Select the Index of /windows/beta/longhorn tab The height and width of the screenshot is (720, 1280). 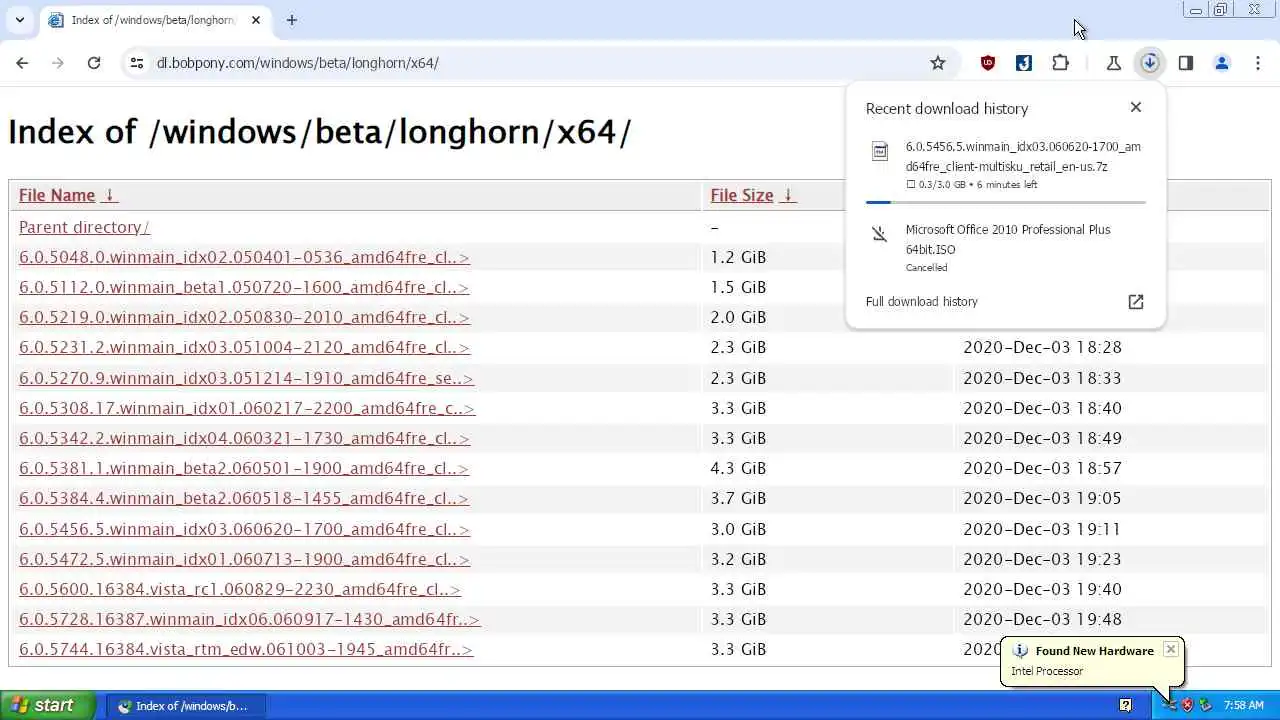point(154,20)
